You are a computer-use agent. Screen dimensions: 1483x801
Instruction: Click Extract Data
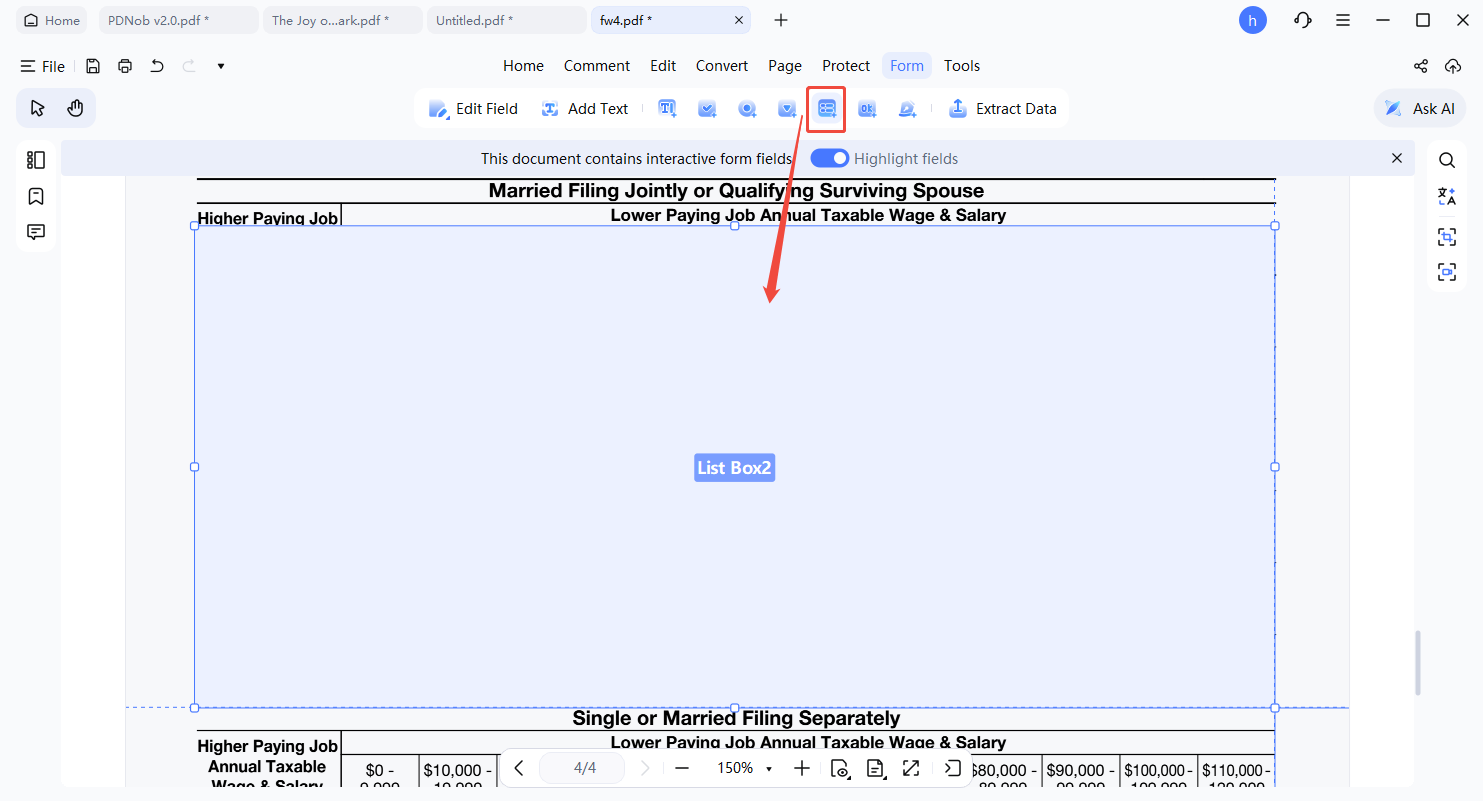[x=1003, y=108]
